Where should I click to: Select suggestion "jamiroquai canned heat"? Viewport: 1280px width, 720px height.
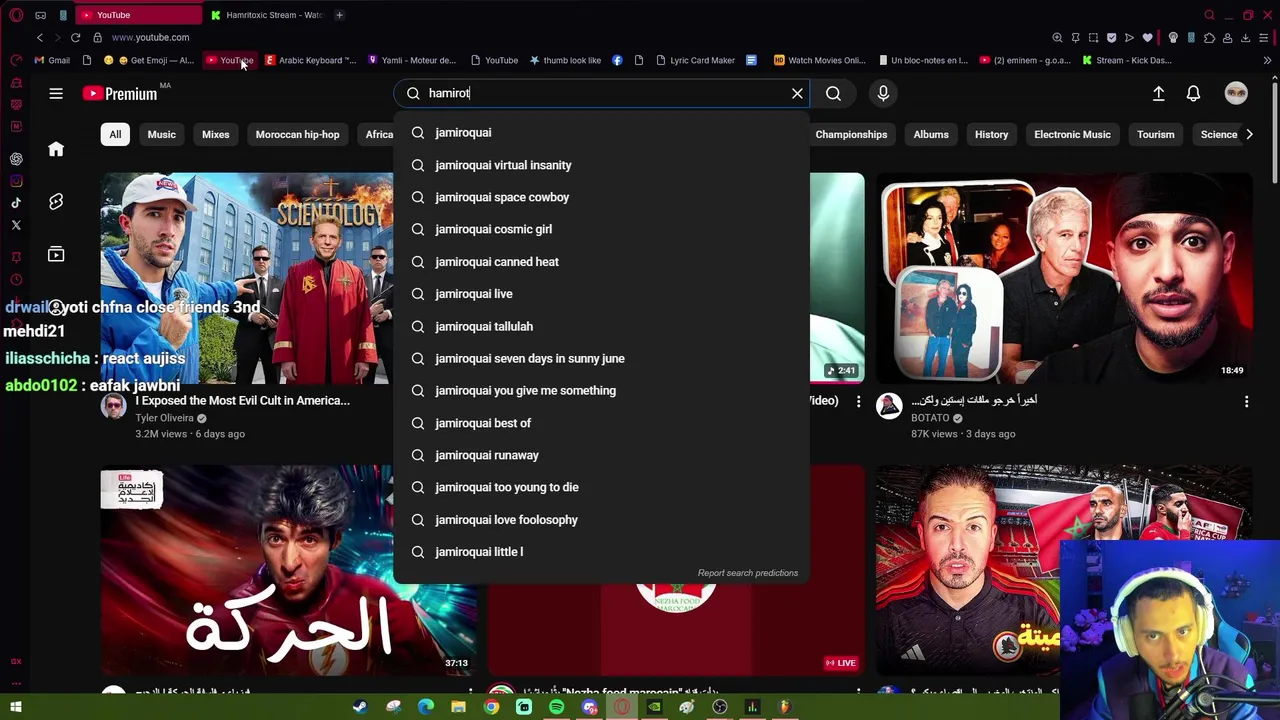[x=601, y=262]
